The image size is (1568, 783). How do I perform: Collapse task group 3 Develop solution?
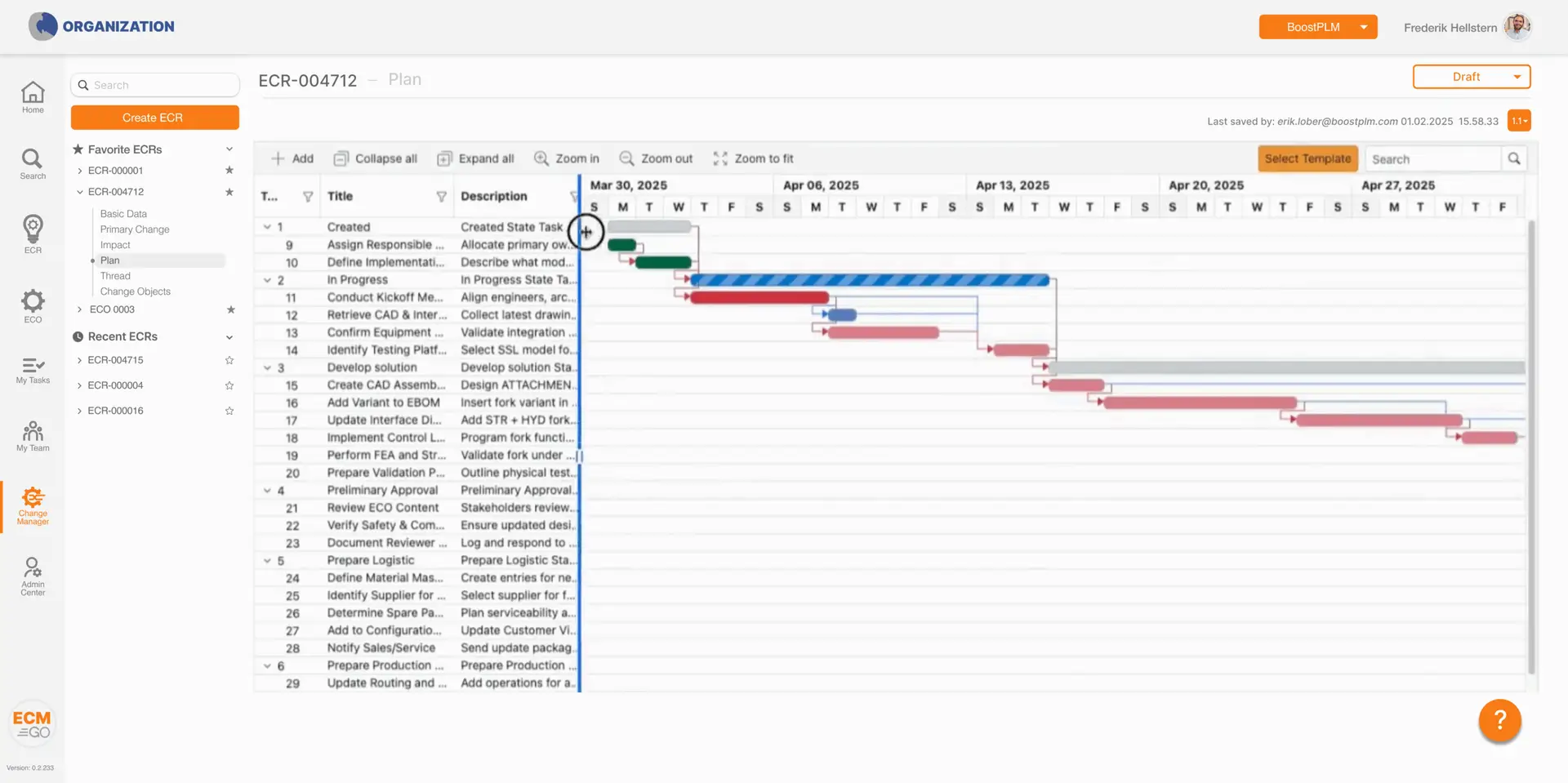(267, 368)
